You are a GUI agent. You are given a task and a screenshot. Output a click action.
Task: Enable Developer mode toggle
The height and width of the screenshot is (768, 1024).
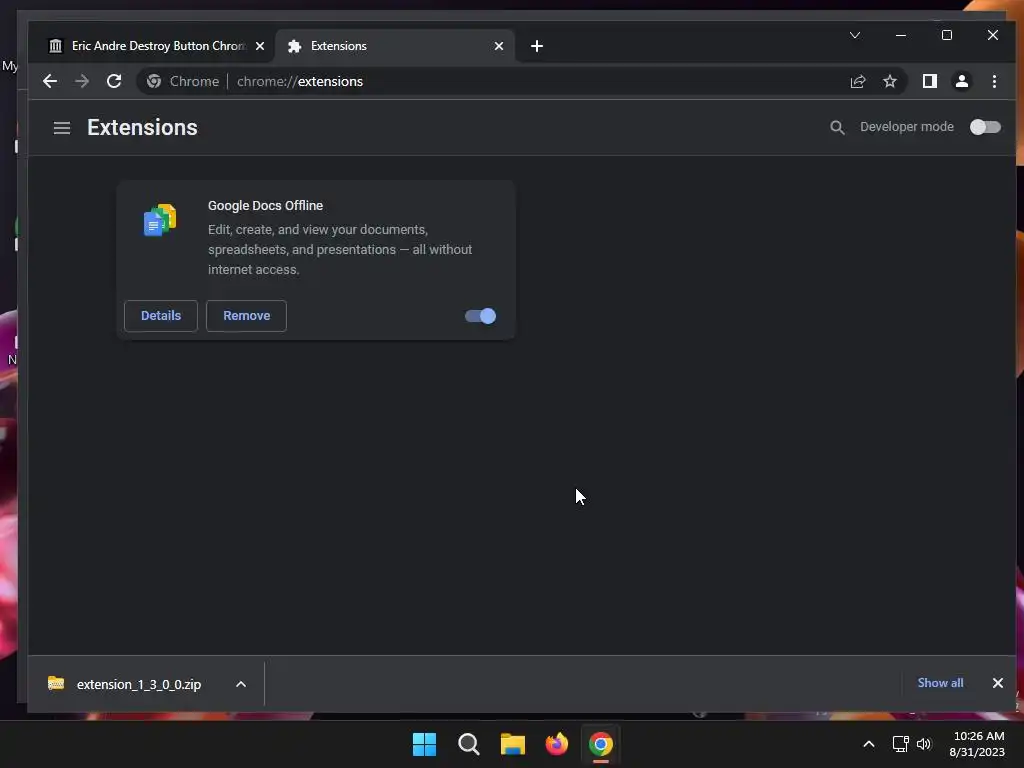985,127
